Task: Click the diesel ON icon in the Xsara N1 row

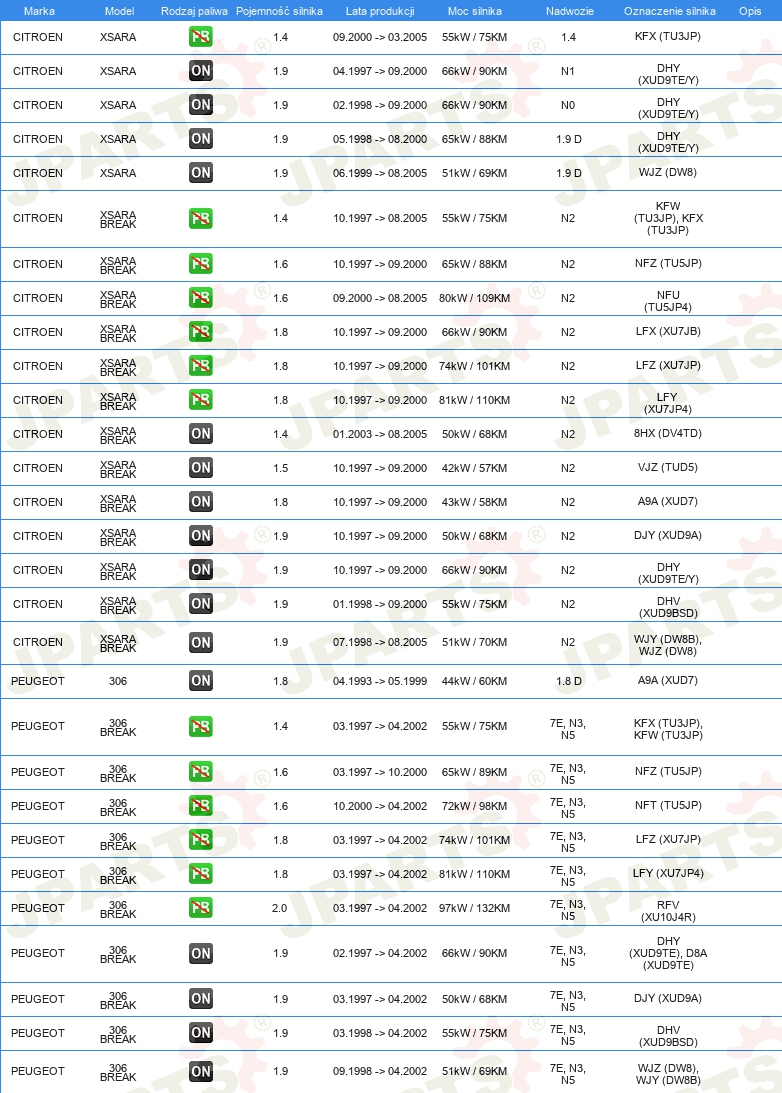Action: click(x=201, y=70)
